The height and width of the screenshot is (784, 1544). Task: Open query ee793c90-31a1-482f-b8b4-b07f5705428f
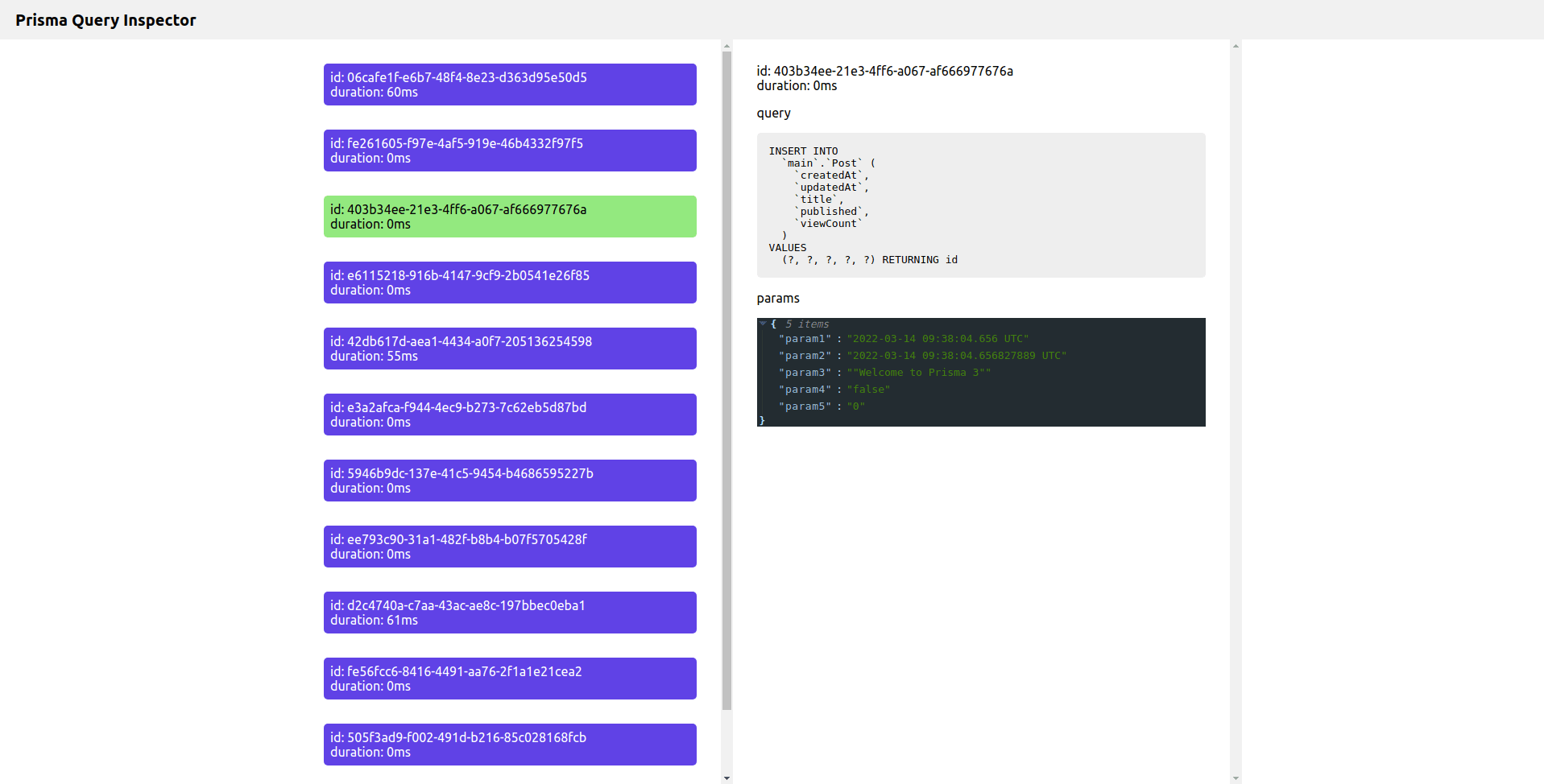[510, 547]
